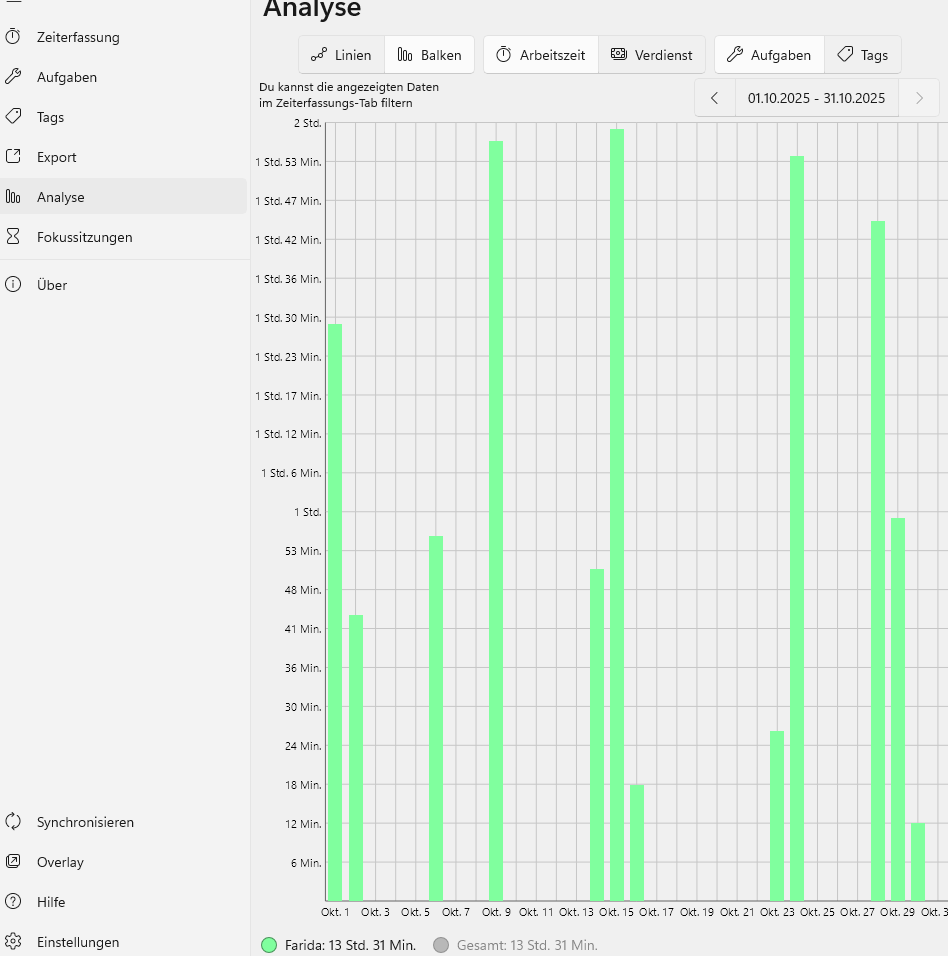
Task: Group chart by Aufgaben
Action: click(769, 55)
